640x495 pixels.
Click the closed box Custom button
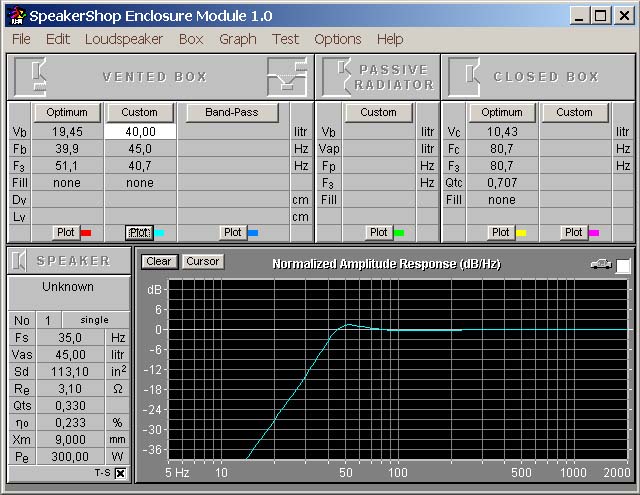point(574,112)
